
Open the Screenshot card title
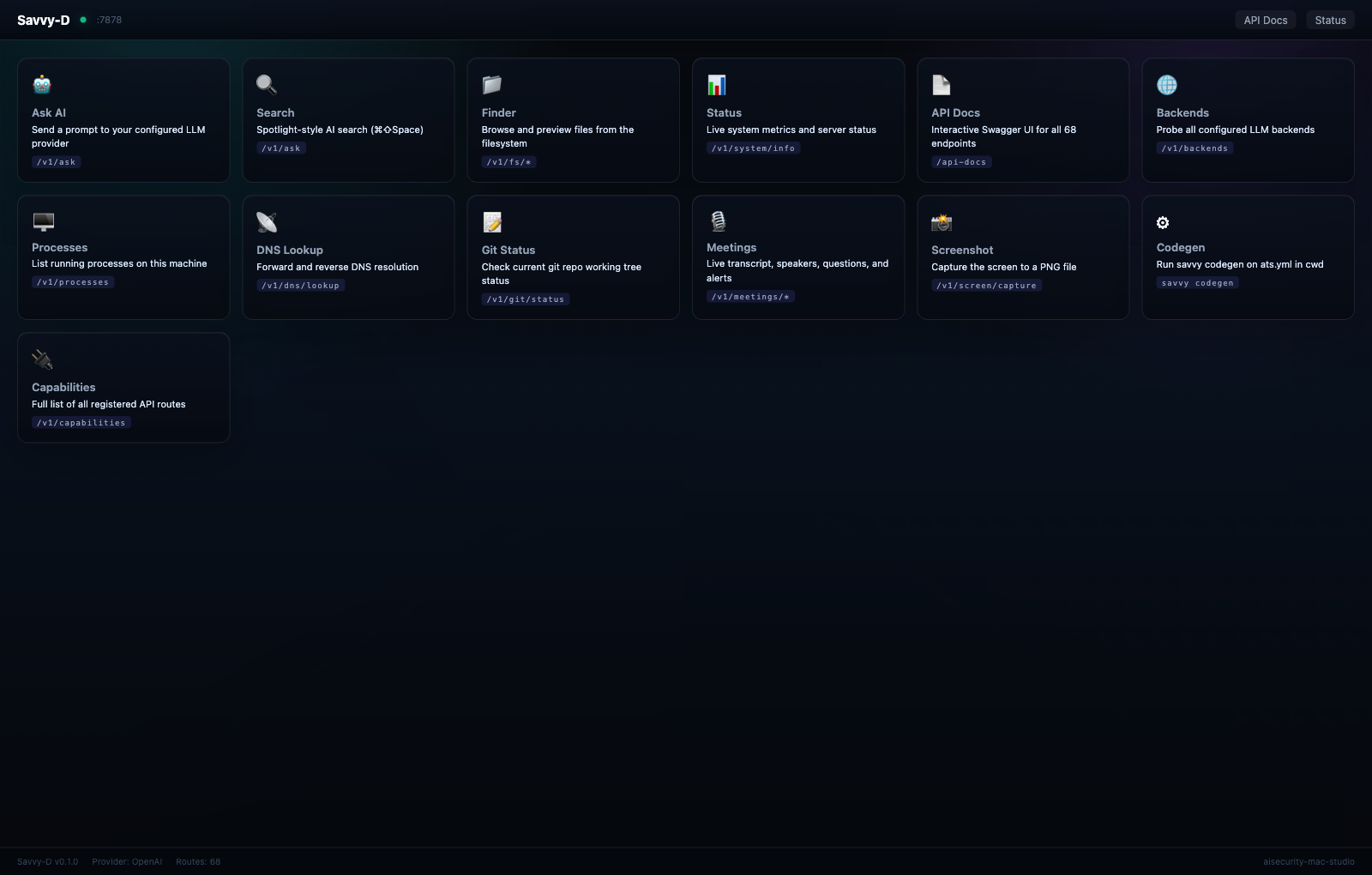[962, 250]
